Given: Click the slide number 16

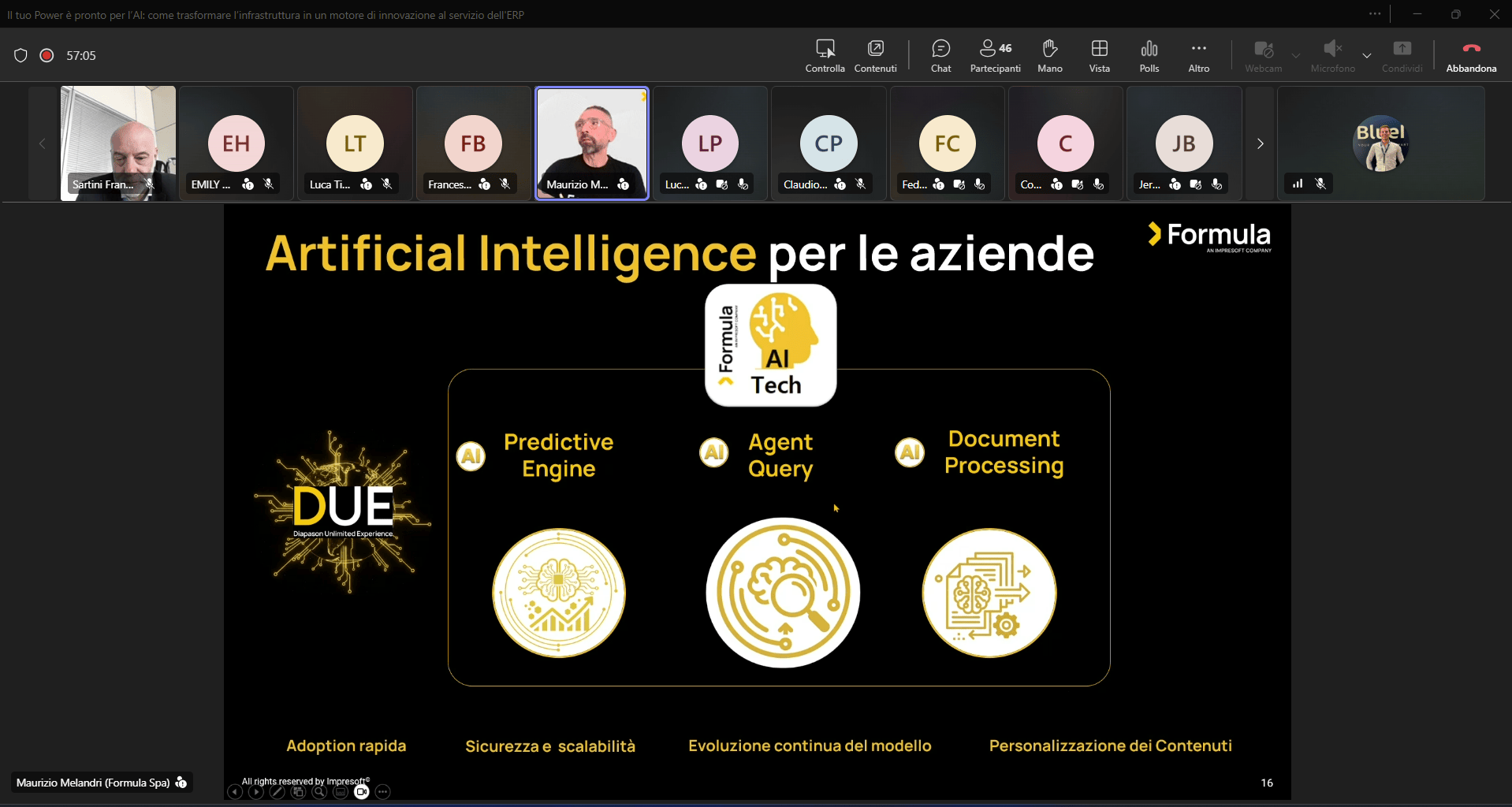Looking at the screenshot, I should tap(1267, 783).
